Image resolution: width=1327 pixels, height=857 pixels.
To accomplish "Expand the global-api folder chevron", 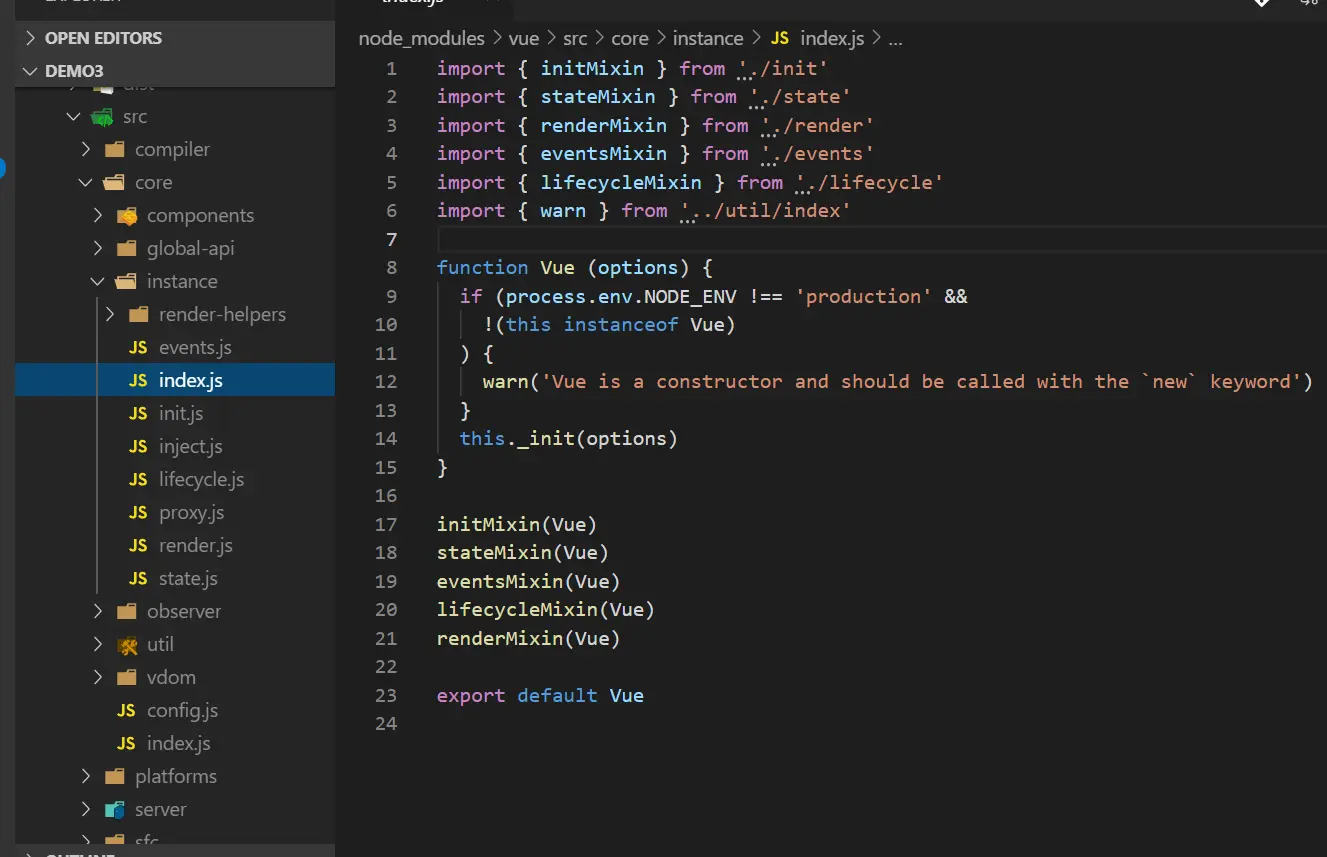I will click(98, 249).
